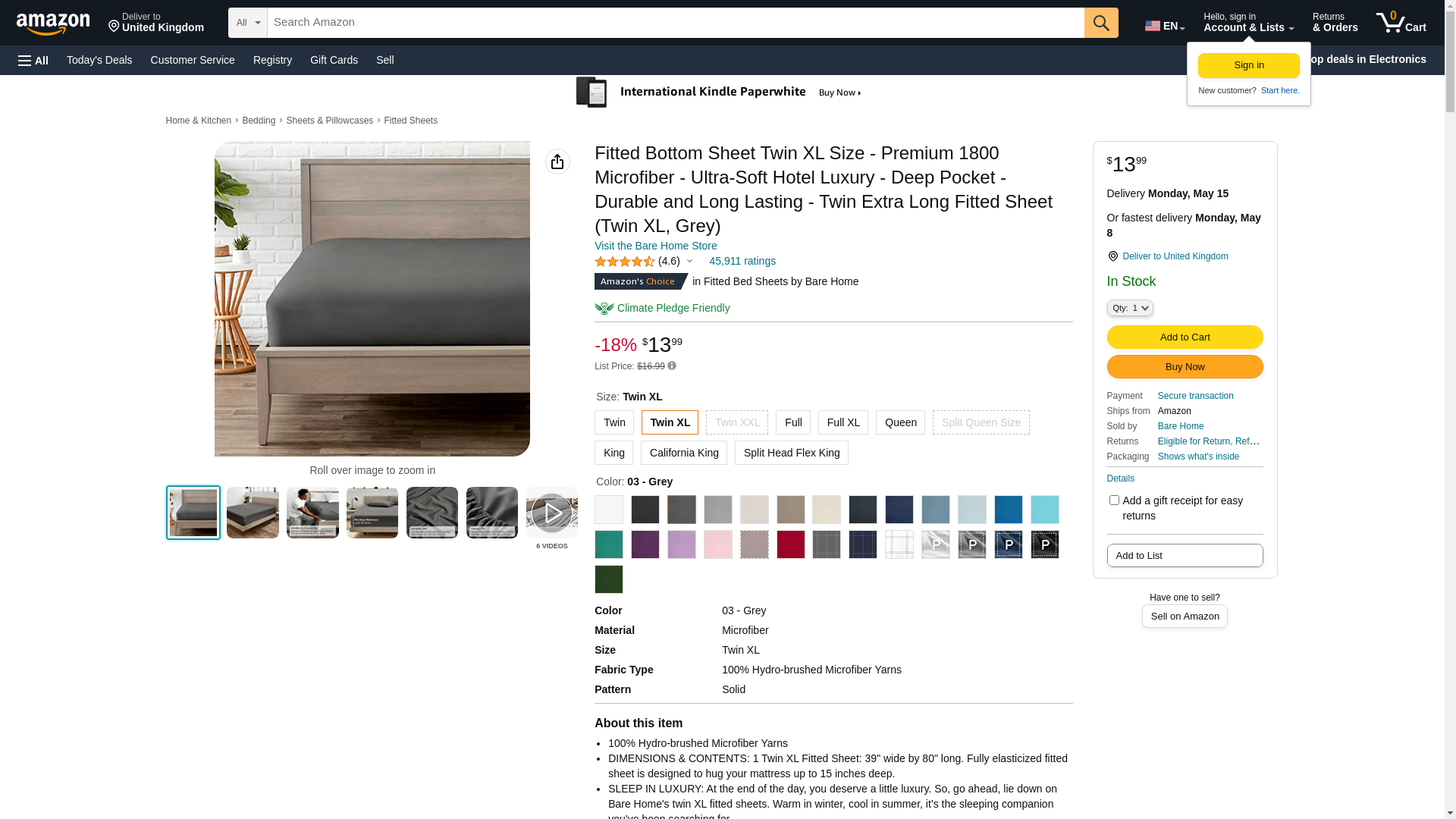Open the All hamburger menu
The image size is (1456, 819).
(x=33, y=60)
